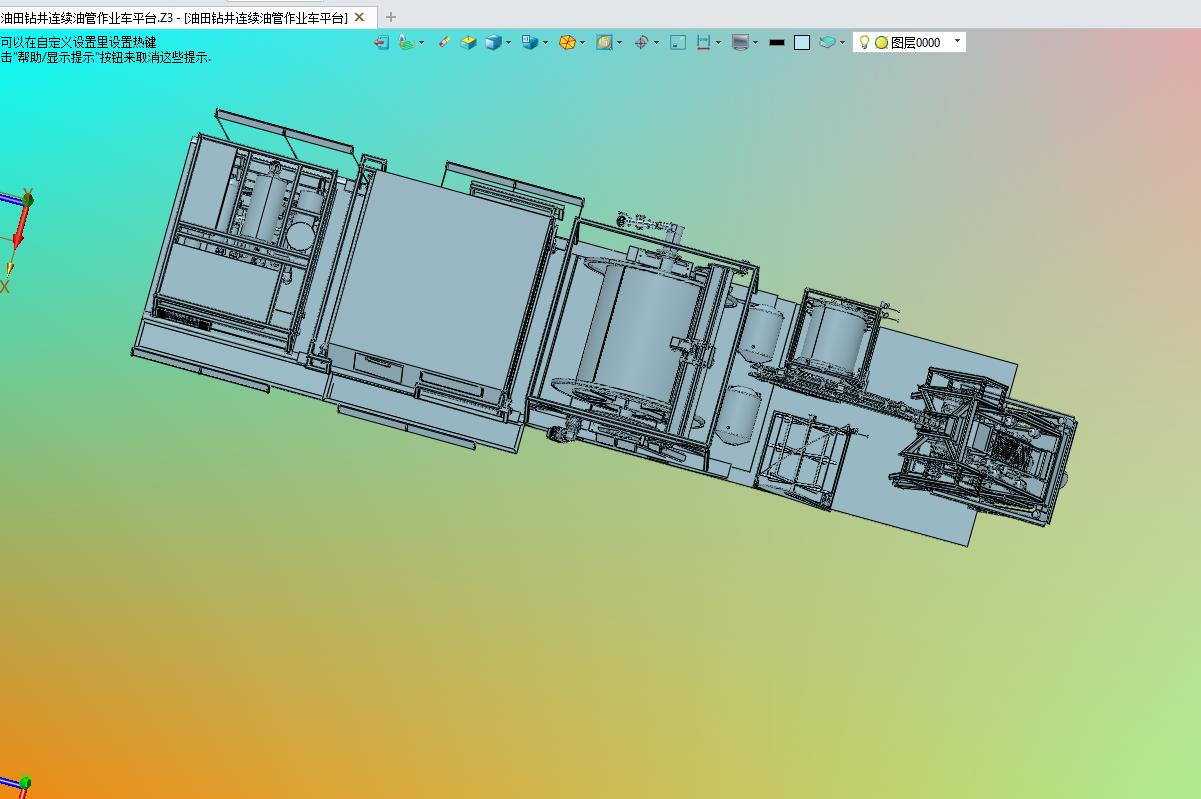Expand dropdown arrow beside dimension measure icon
Viewport: 1201px width, 799px height.
718,43
